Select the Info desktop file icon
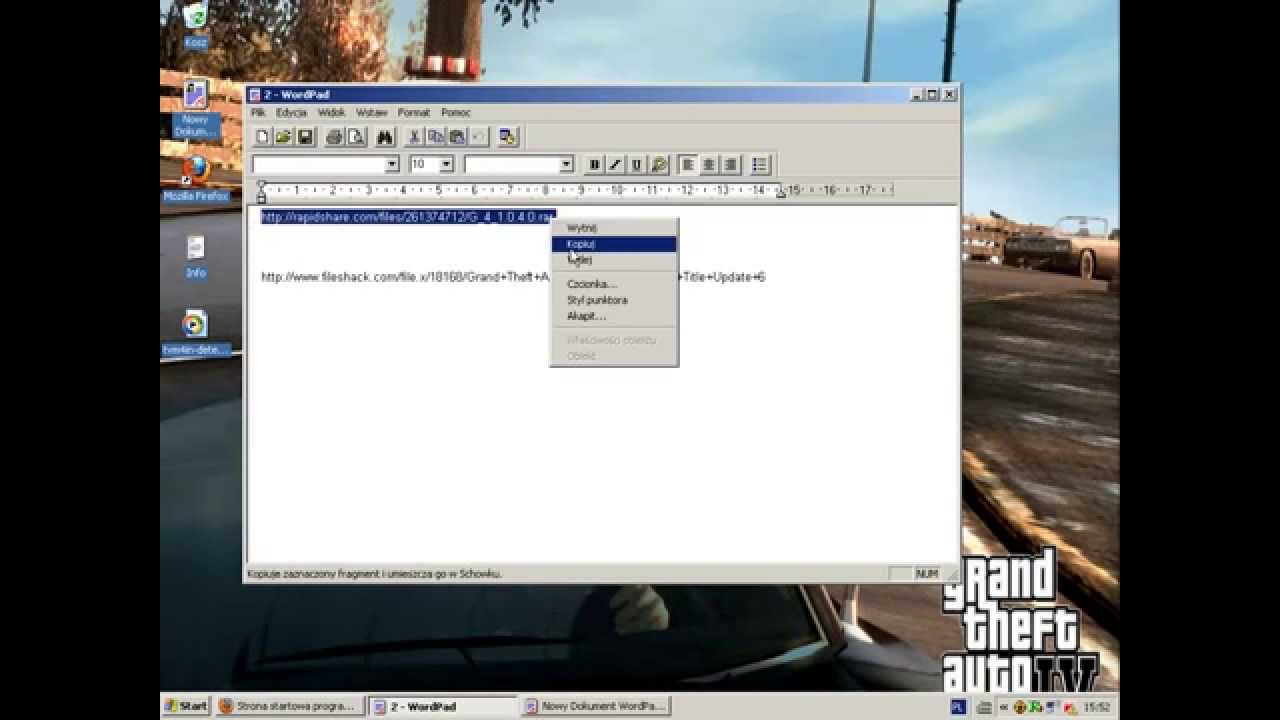This screenshot has width=1280, height=720. (196, 257)
